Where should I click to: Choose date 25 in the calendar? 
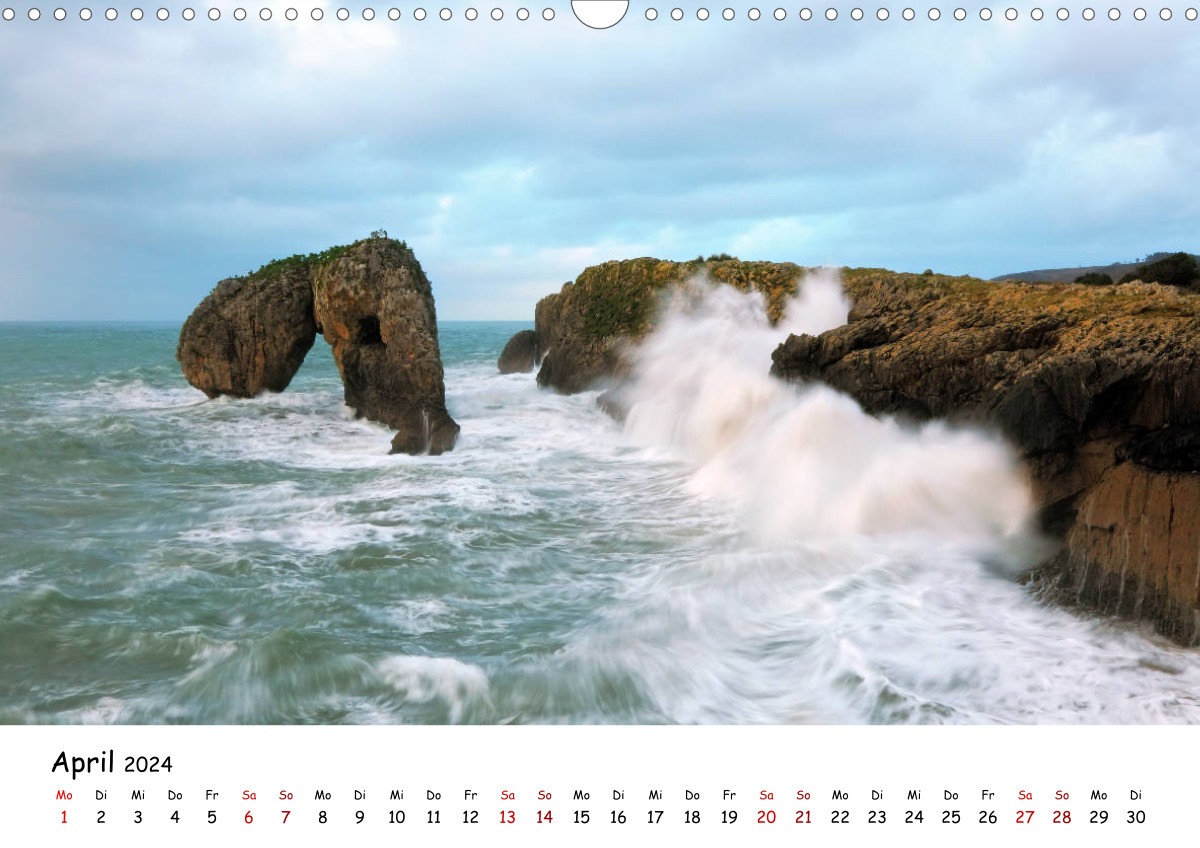tap(952, 817)
